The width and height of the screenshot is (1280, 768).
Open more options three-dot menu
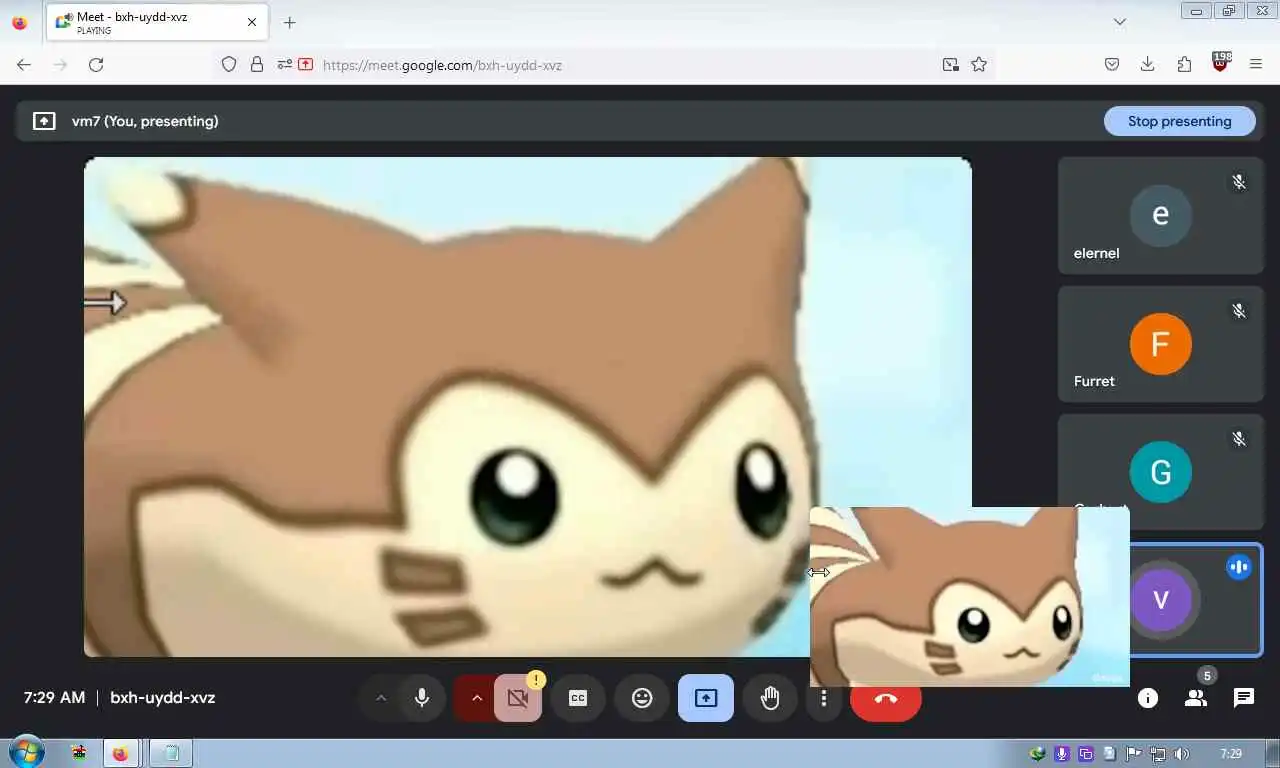823,698
